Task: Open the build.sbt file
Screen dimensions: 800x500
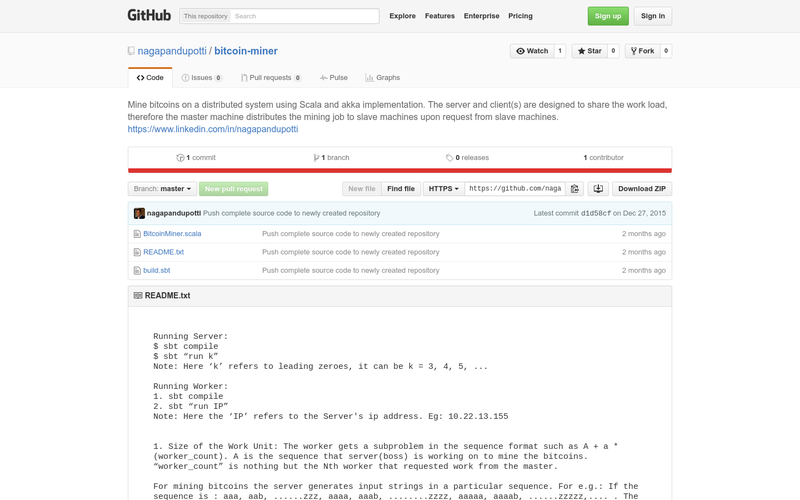Action: tap(157, 270)
